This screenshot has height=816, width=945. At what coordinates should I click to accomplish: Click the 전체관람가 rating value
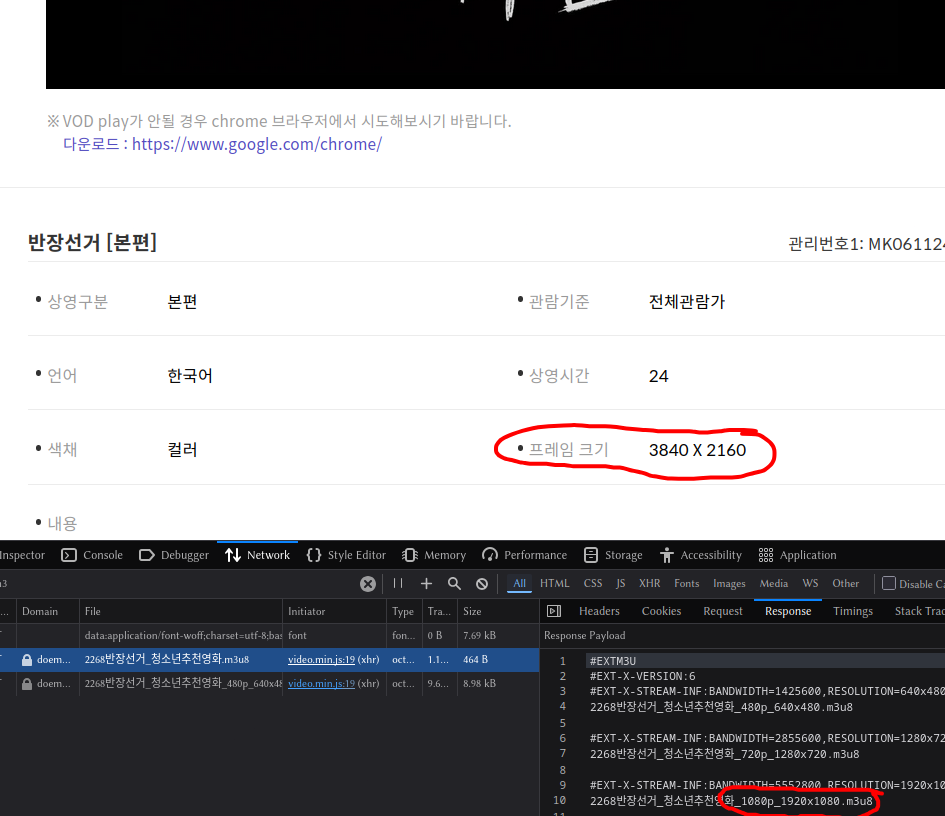686,301
